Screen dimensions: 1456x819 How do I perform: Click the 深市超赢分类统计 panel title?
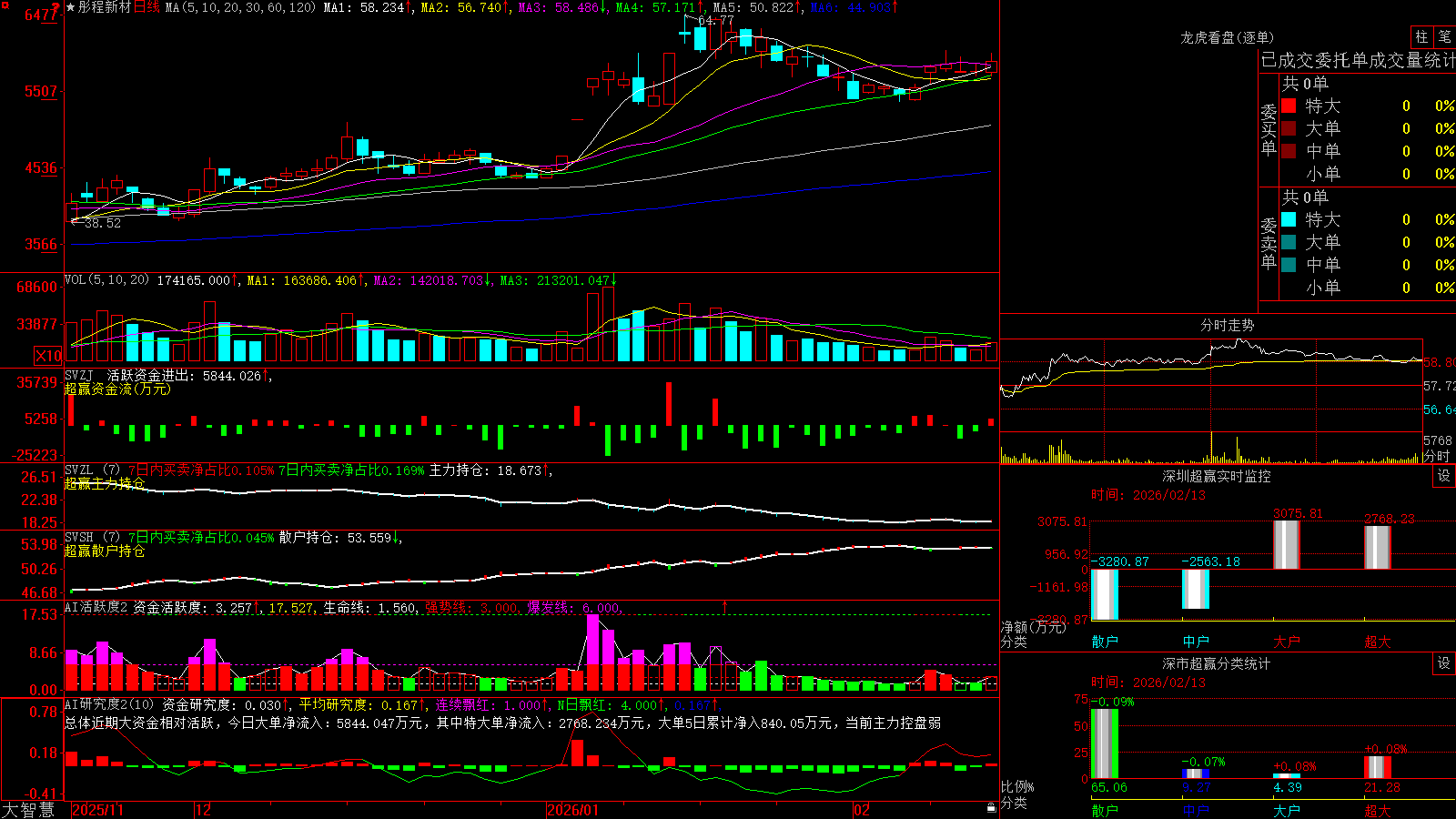(1217, 663)
